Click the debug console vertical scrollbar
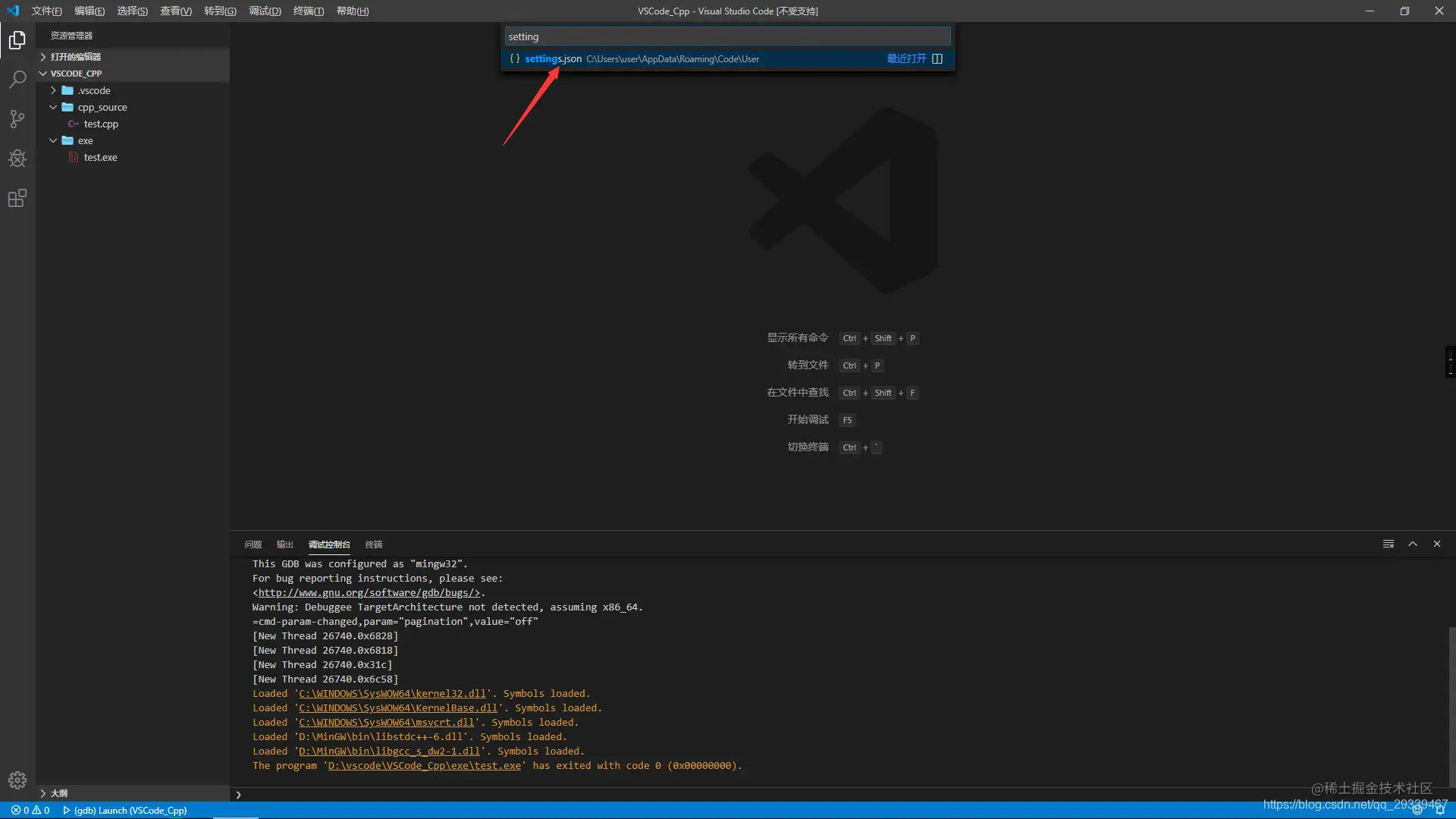Screen dimensions: 1456x819 pyautogui.click(x=1451, y=708)
